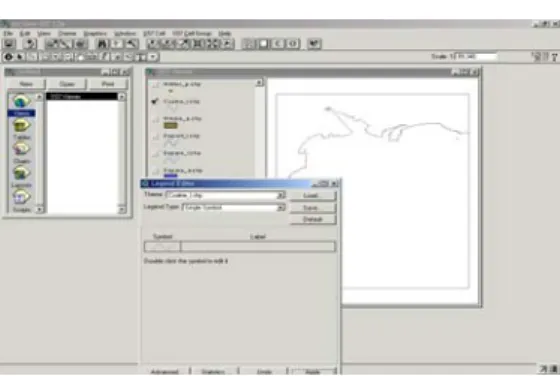Click the Save Project toolbar button
Screen dimensions: 560x376
pyautogui.click(x=9, y=44)
